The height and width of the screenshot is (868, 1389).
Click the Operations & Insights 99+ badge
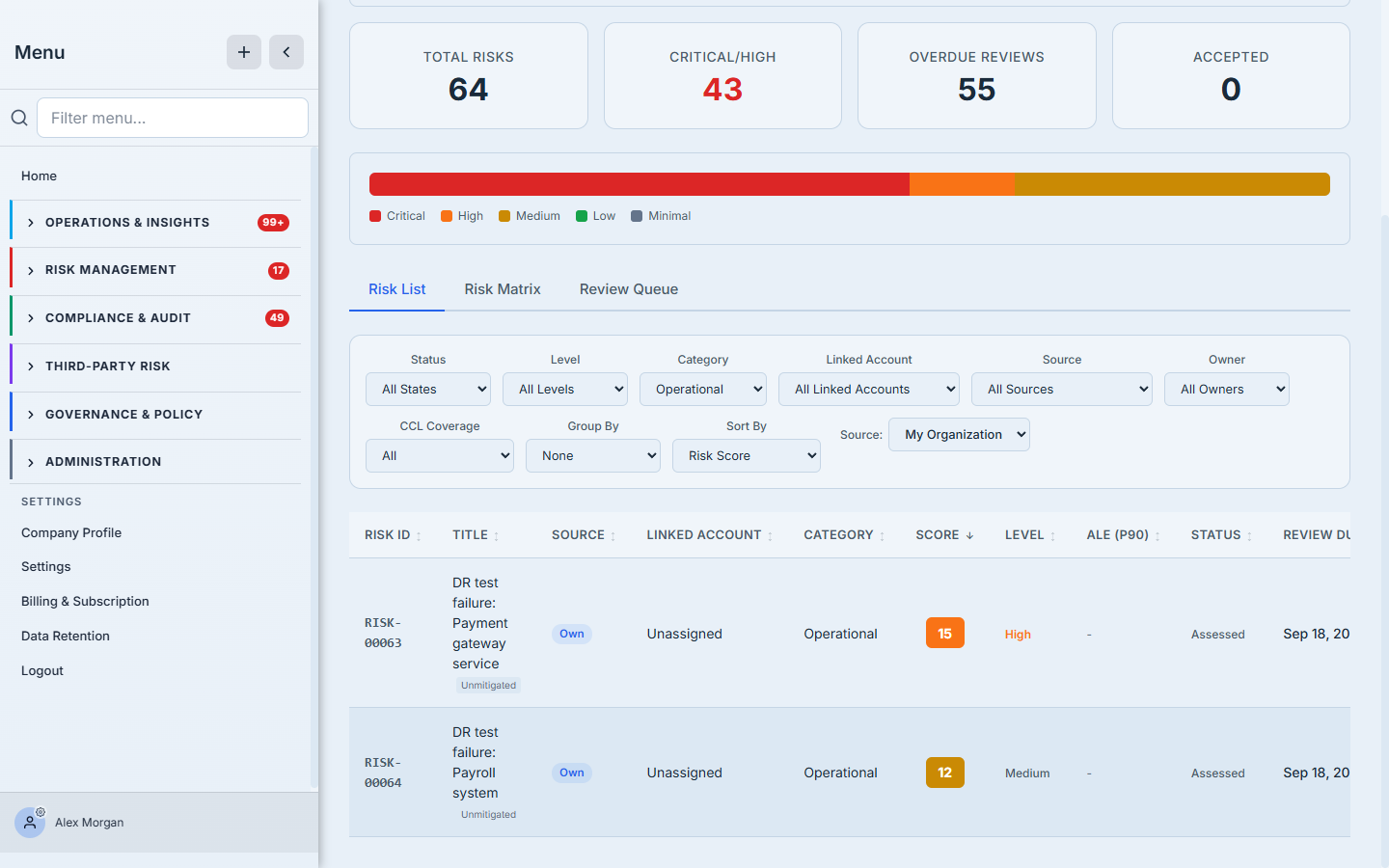coord(273,223)
